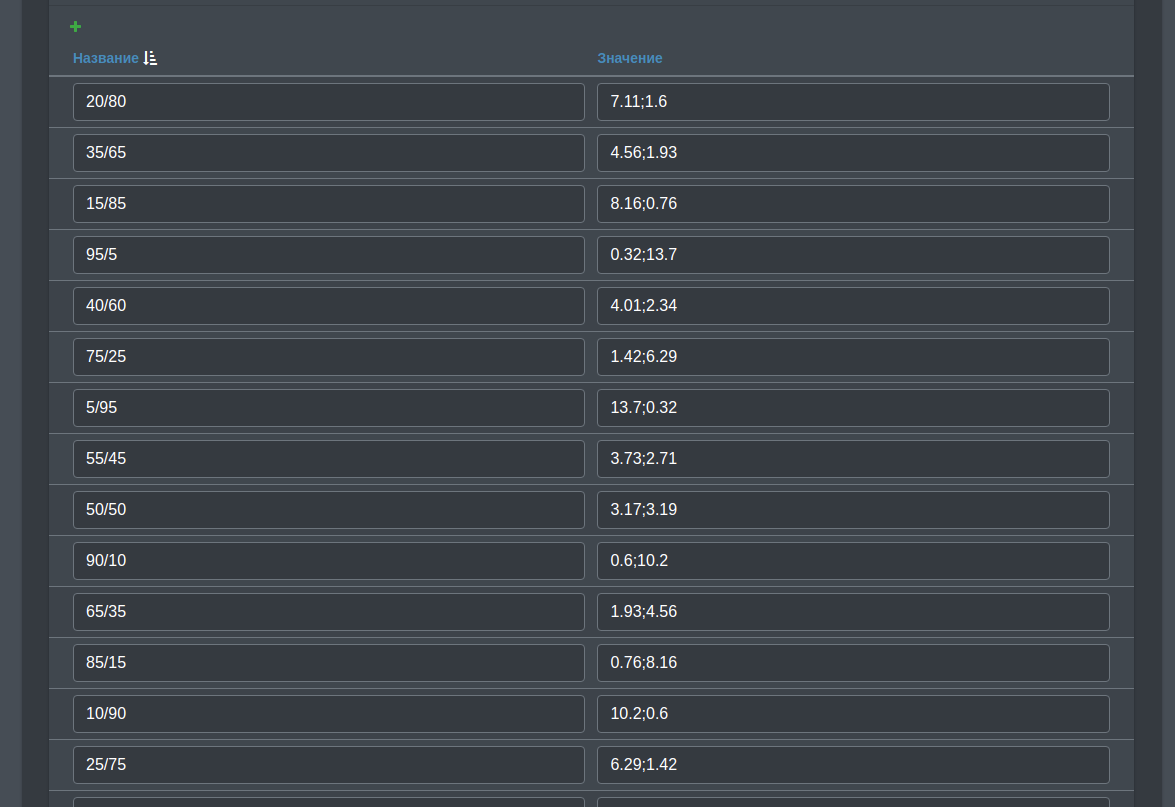Viewport: 1175px width, 807px height.
Task: Edit the value field showing 8.16;0.76
Action: tap(853, 204)
